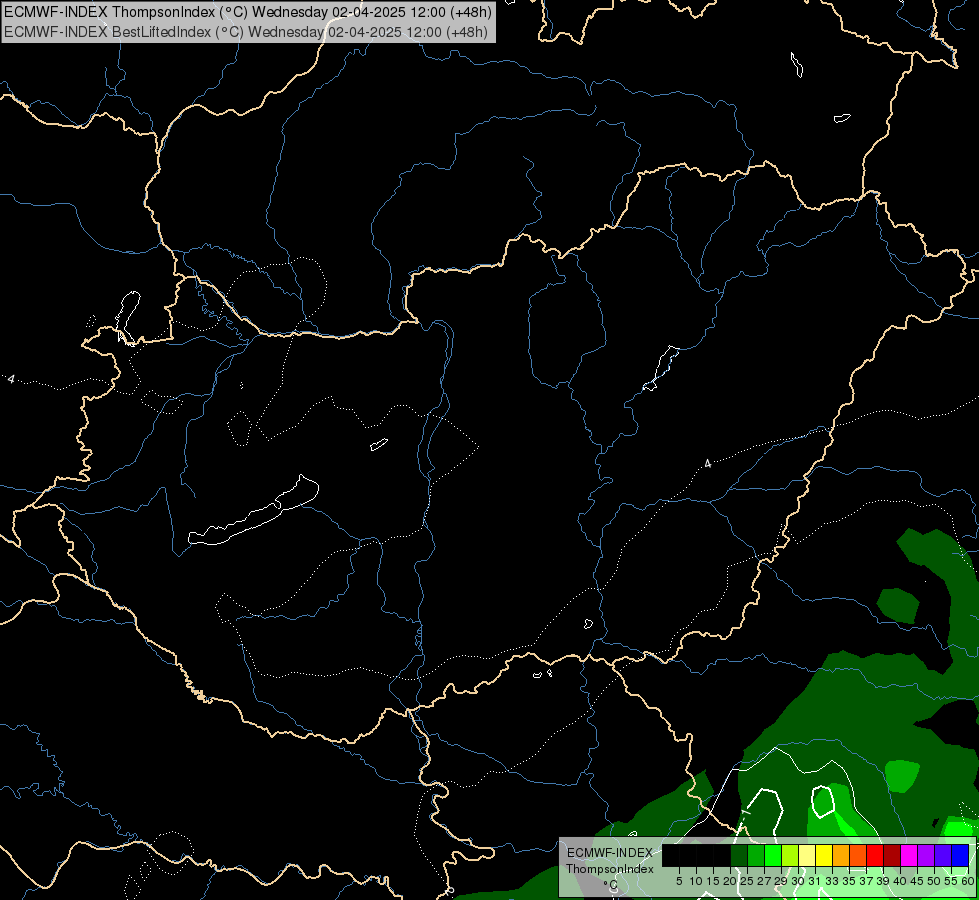The width and height of the screenshot is (979, 900).
Task: Select the indigo 50-55 legend swatch
Action: point(943,855)
